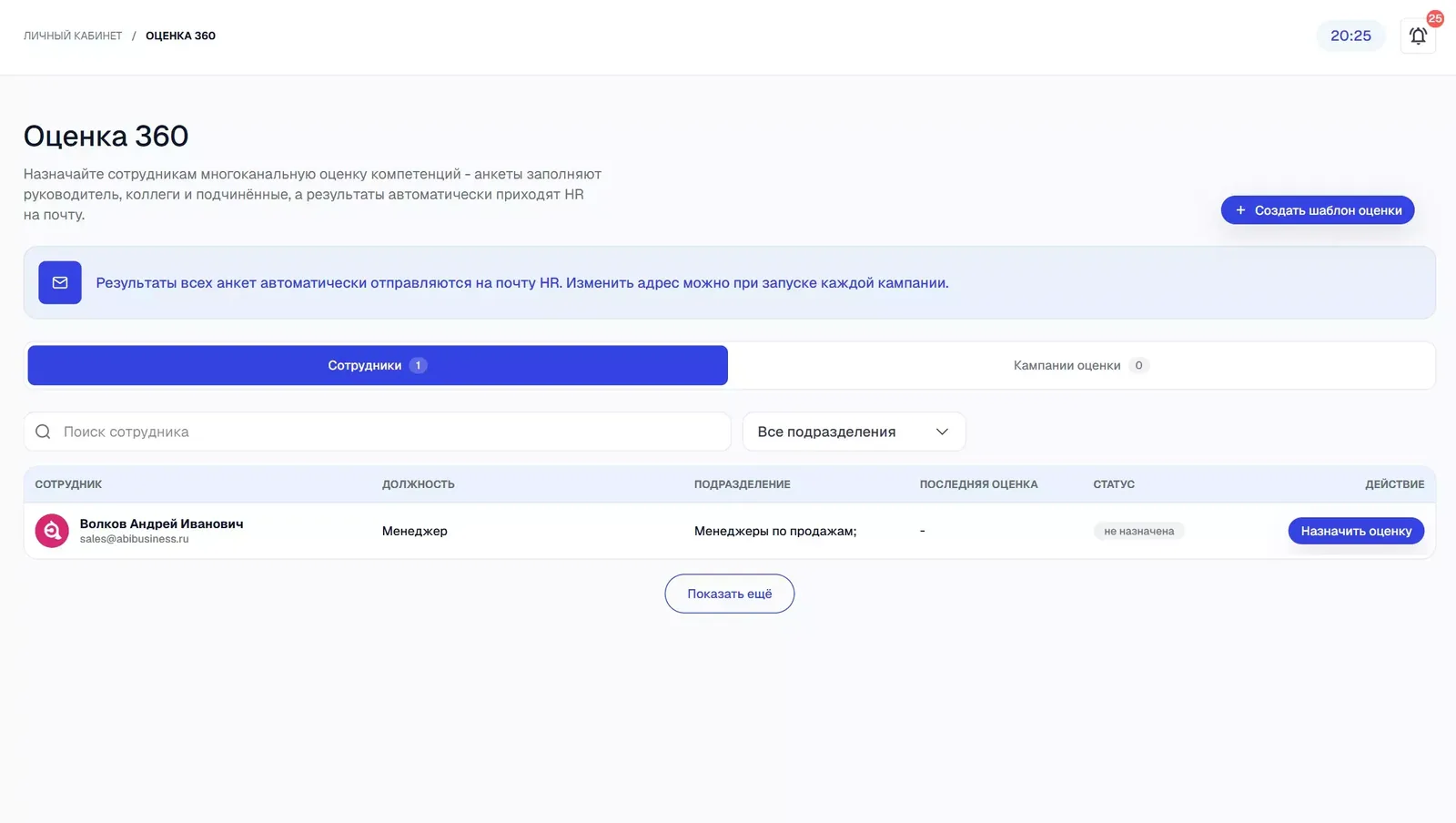
Task: Click Создать шаблон оценки button
Action: (1318, 210)
